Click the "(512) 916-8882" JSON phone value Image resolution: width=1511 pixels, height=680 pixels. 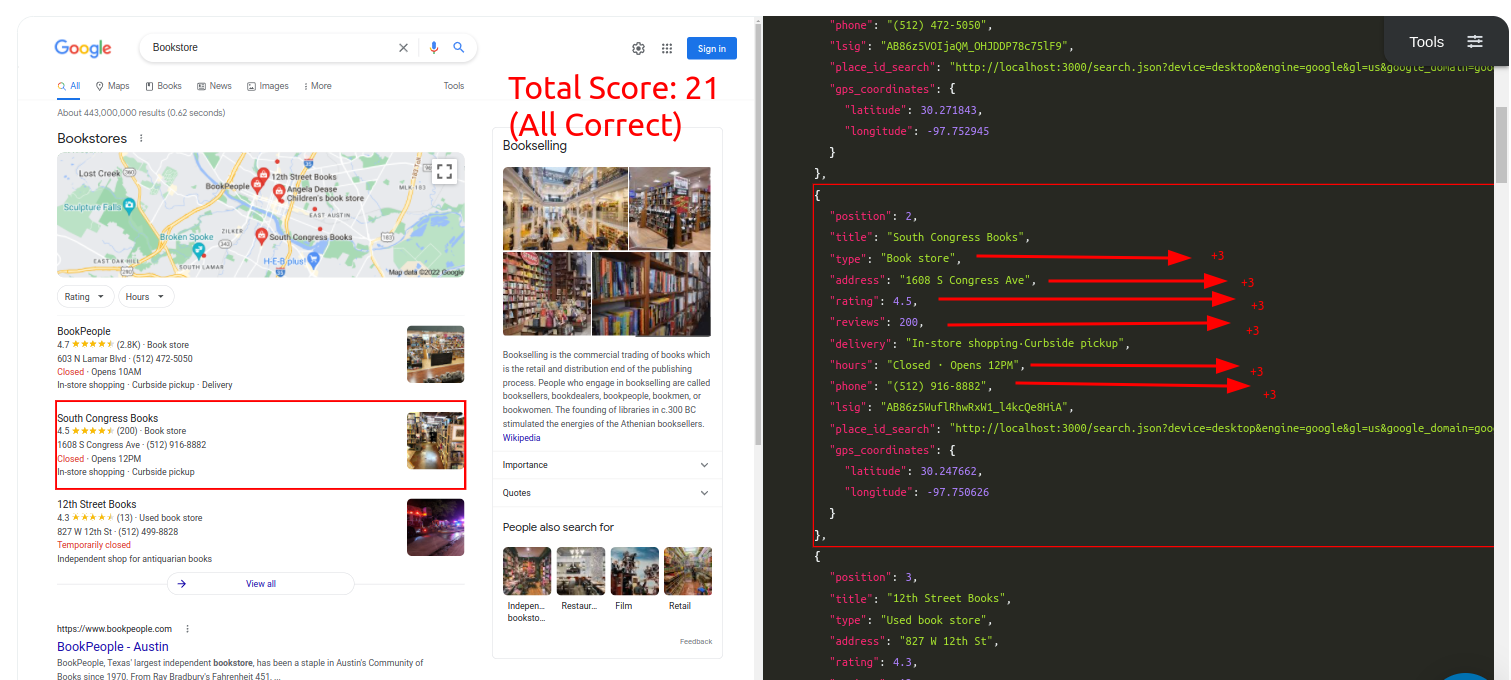(x=938, y=386)
